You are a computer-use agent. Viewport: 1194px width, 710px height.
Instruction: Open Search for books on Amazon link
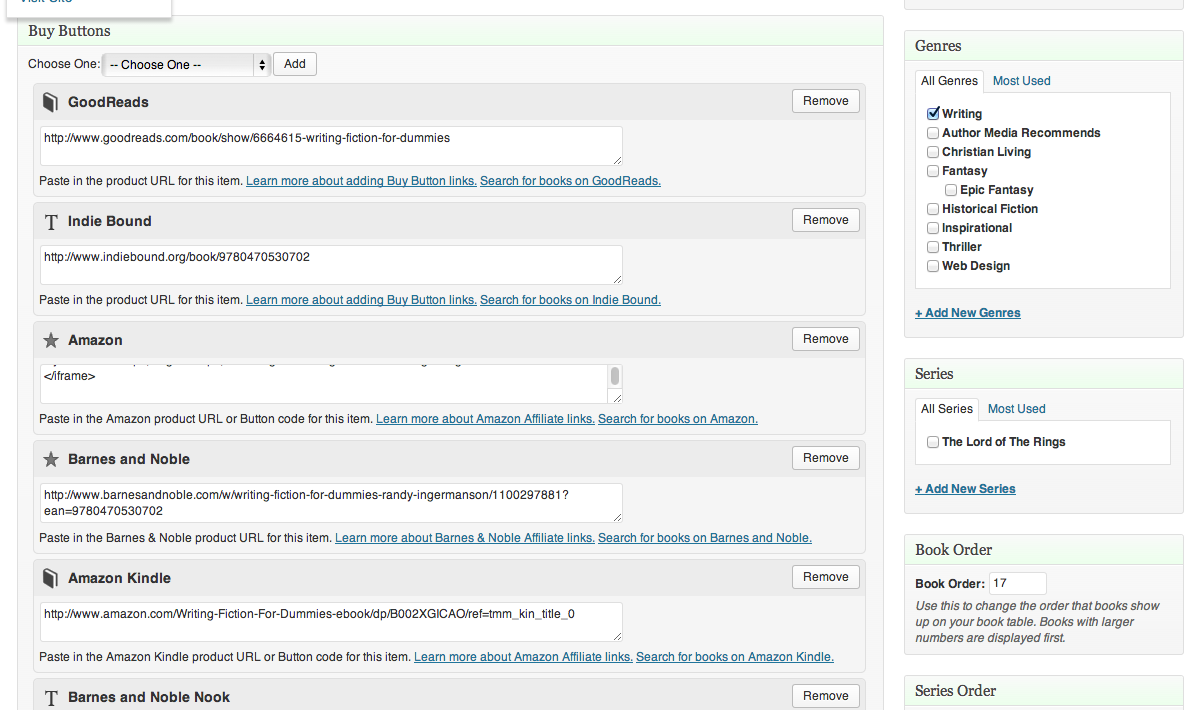[x=678, y=419]
